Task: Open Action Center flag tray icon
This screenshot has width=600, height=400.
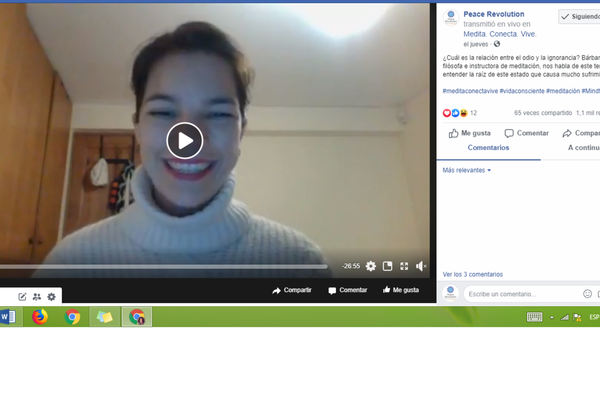Action: click(577, 317)
